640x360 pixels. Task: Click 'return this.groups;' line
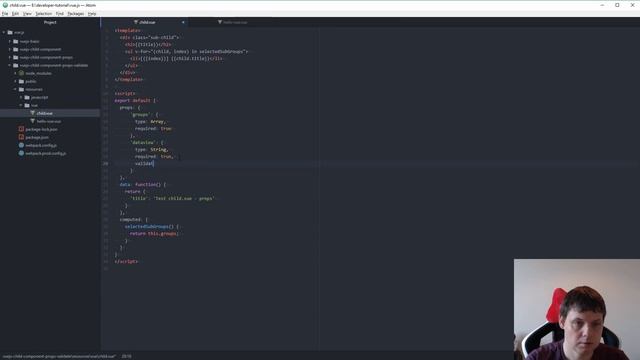pyautogui.click(x=154, y=233)
